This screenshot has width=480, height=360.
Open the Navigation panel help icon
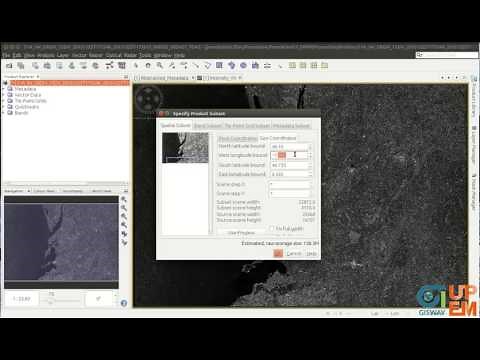[x=124, y=303]
